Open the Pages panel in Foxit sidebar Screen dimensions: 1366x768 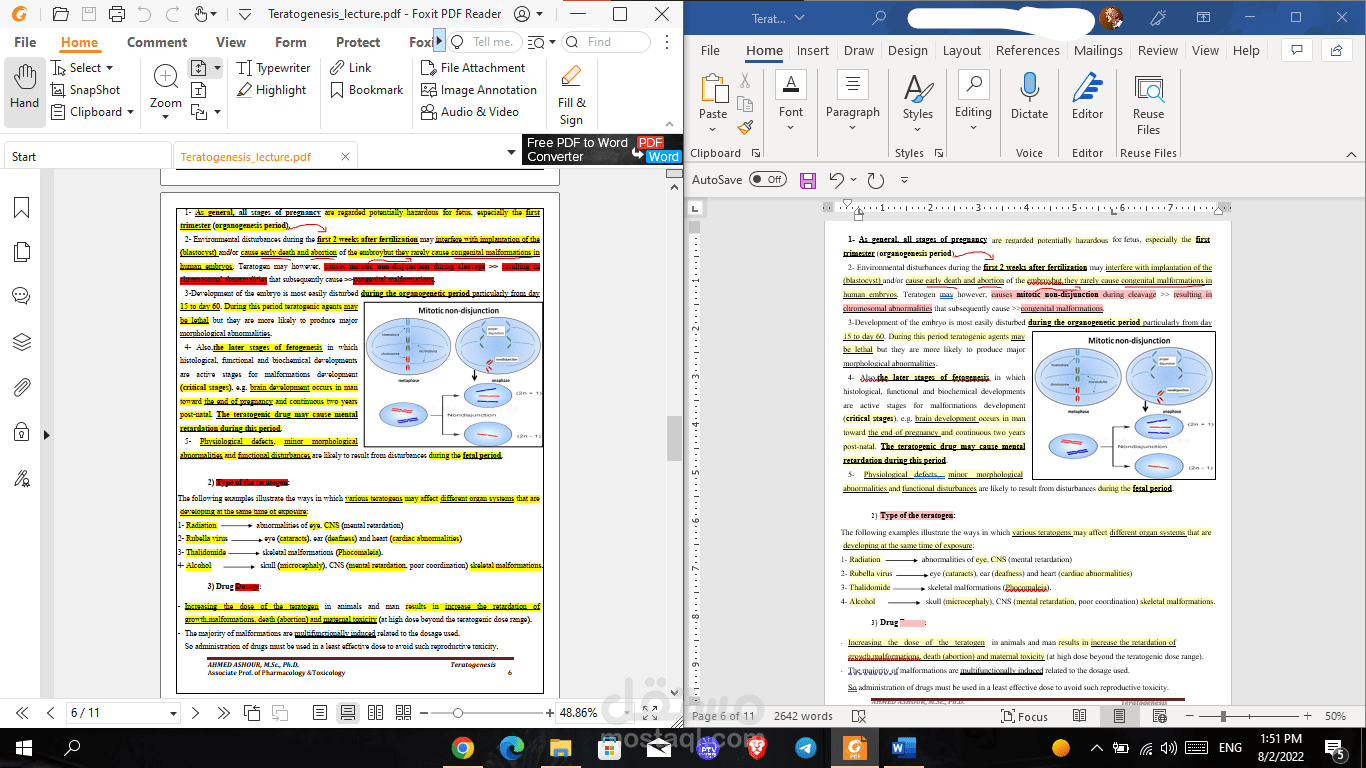[21, 251]
